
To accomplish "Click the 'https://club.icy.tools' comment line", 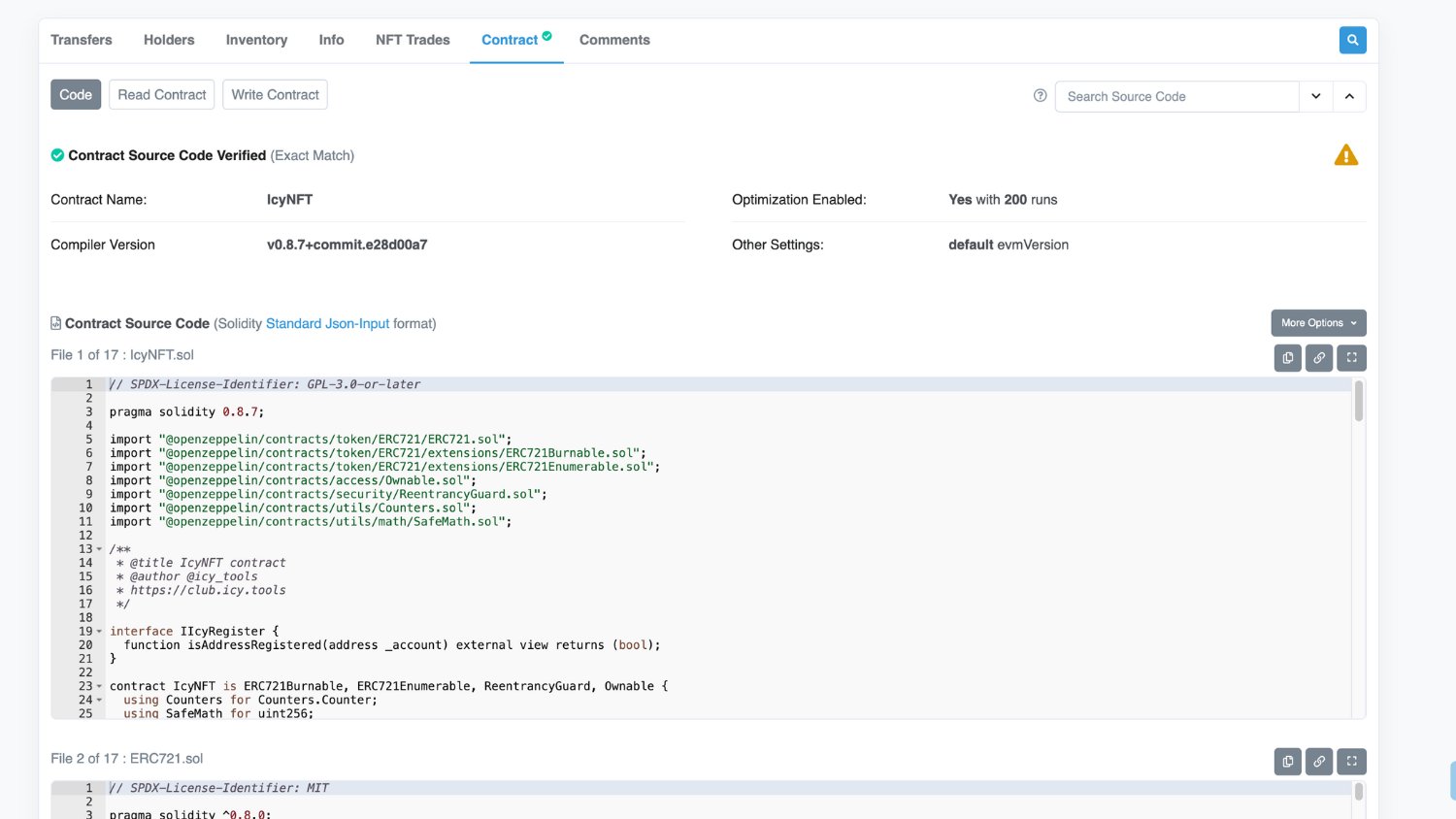I will (201, 590).
